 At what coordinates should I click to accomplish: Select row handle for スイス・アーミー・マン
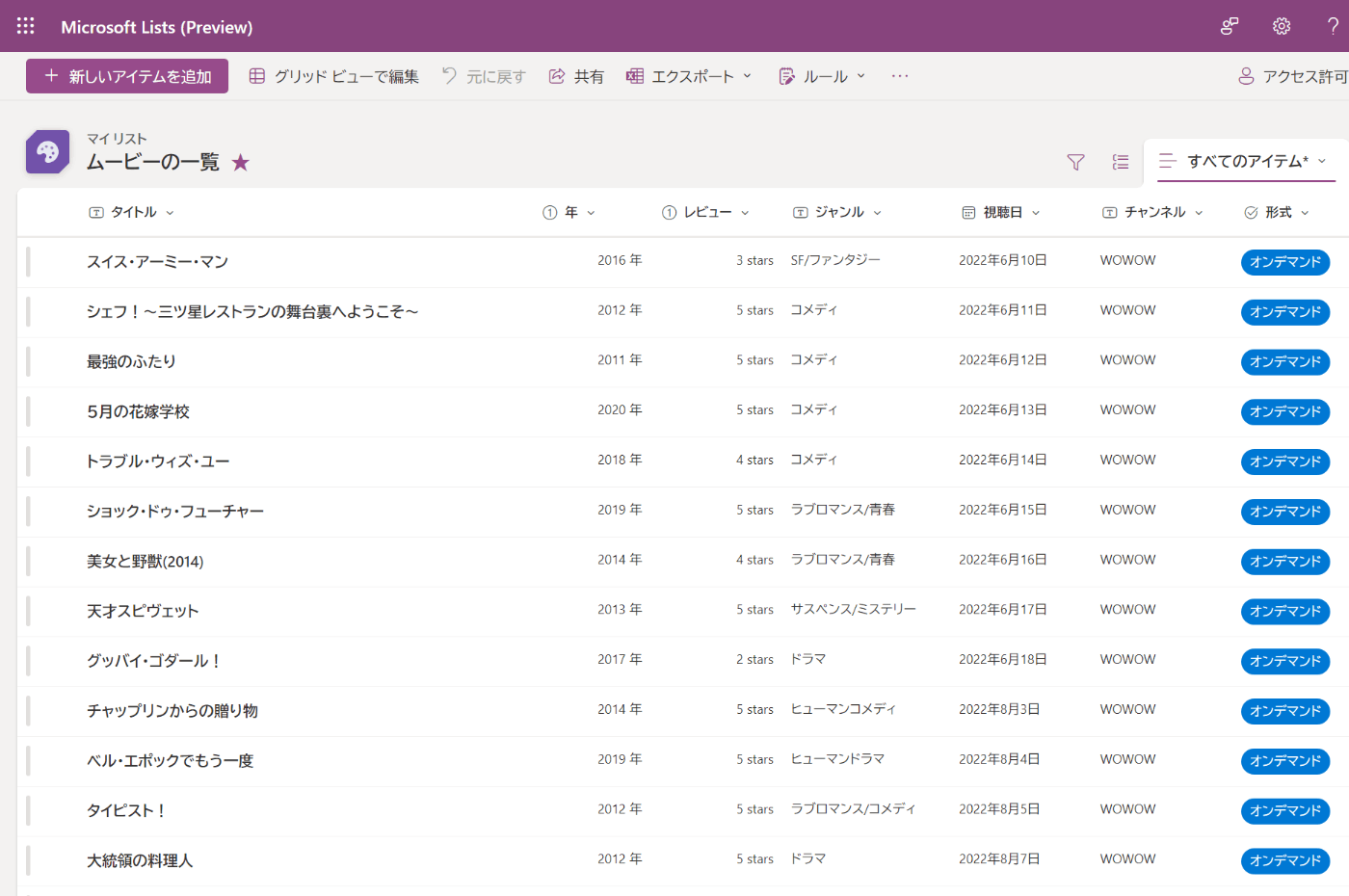[29, 262]
